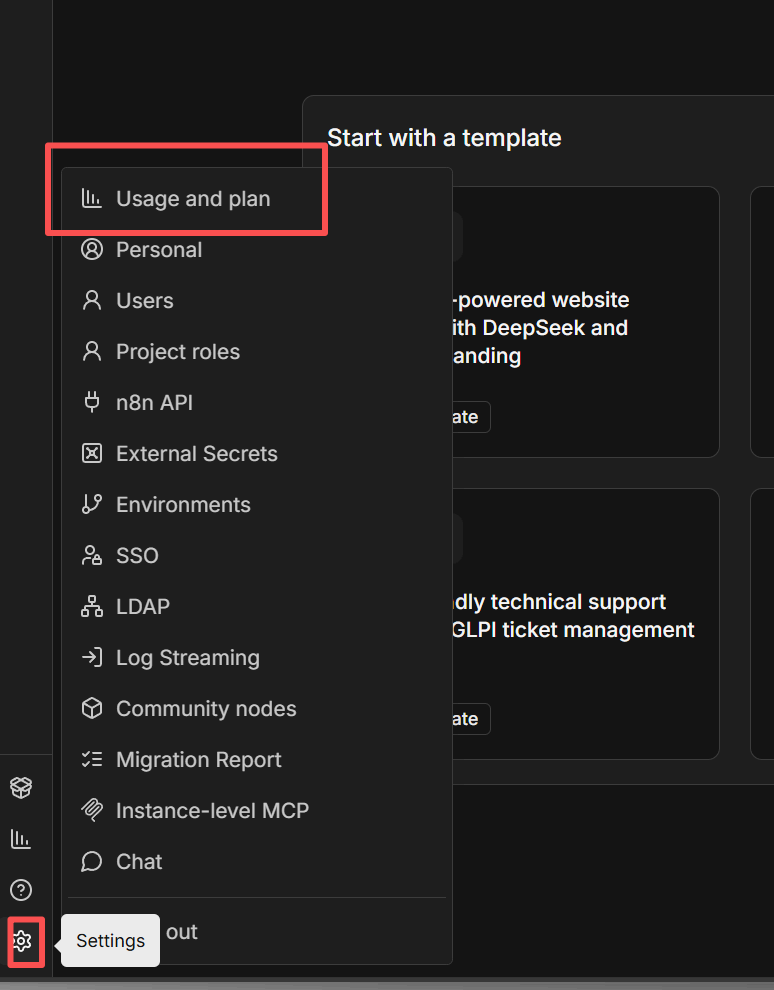
Task: Click the plug icon for n8n API
Action: tap(92, 403)
